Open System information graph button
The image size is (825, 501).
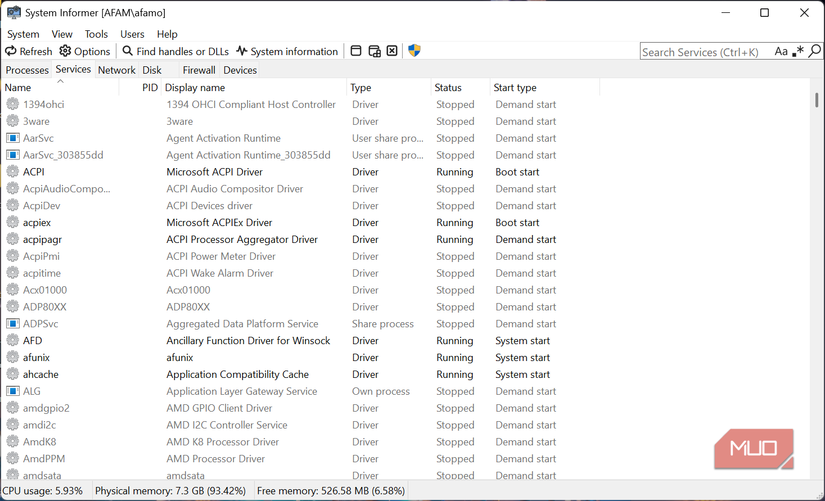point(287,52)
